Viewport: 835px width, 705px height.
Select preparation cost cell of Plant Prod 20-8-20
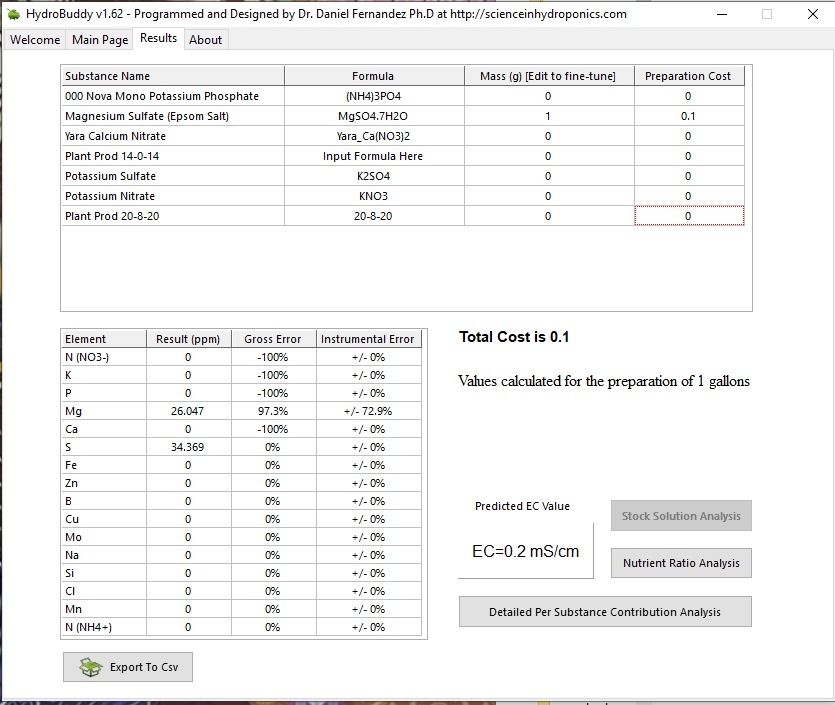click(689, 216)
